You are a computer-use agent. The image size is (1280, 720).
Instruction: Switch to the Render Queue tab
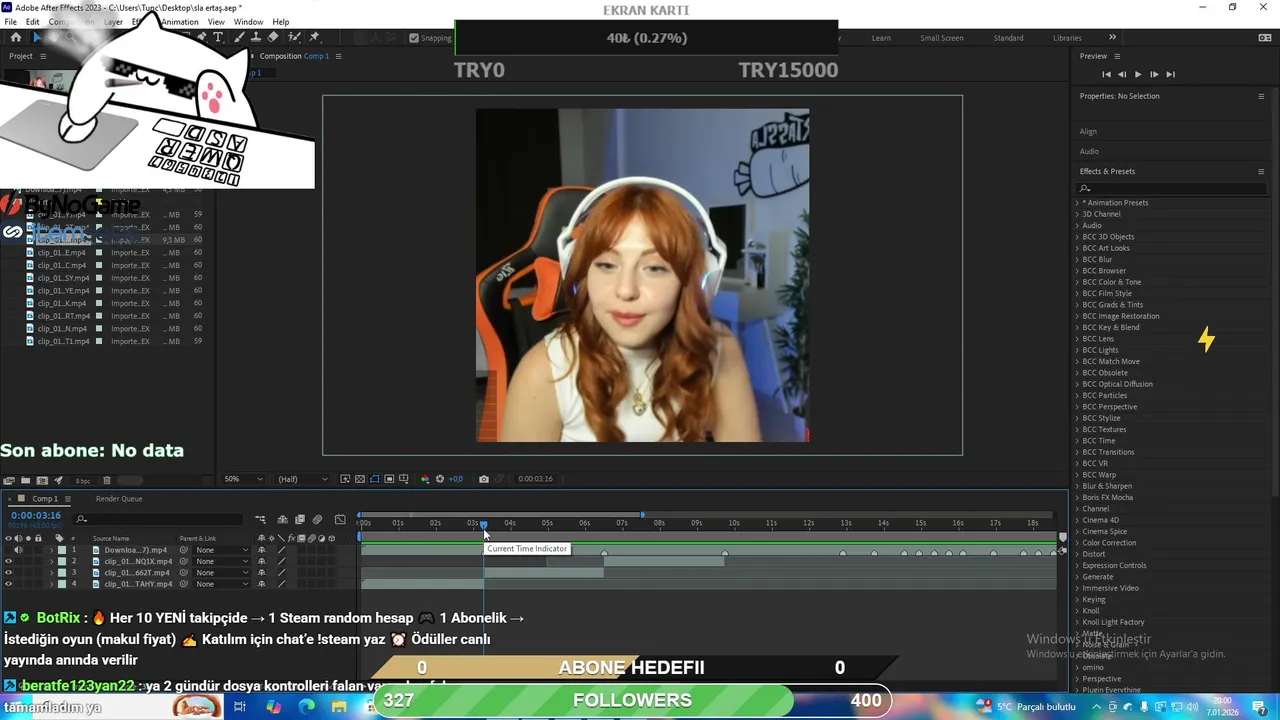tap(119, 499)
